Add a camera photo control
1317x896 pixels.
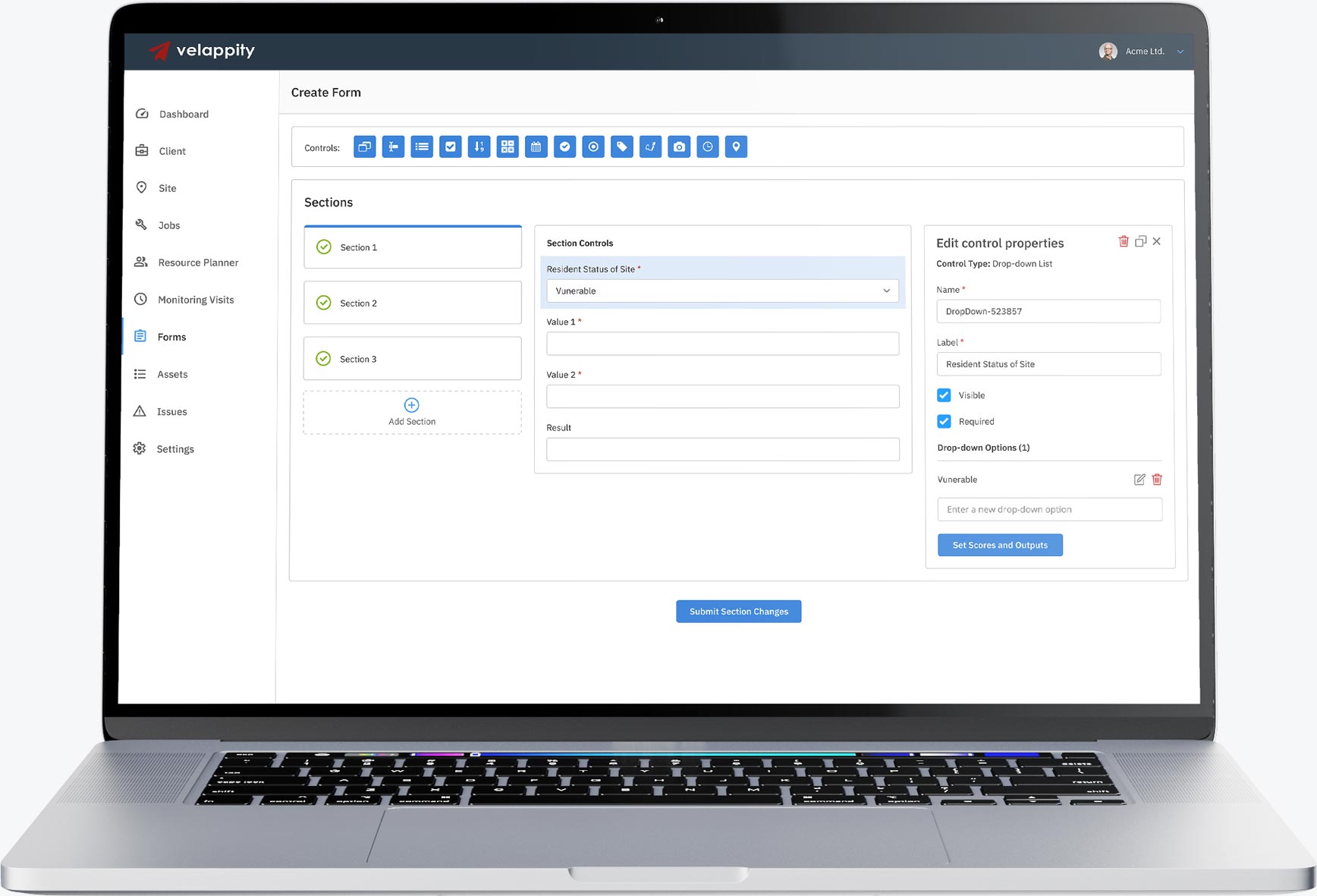tap(679, 147)
